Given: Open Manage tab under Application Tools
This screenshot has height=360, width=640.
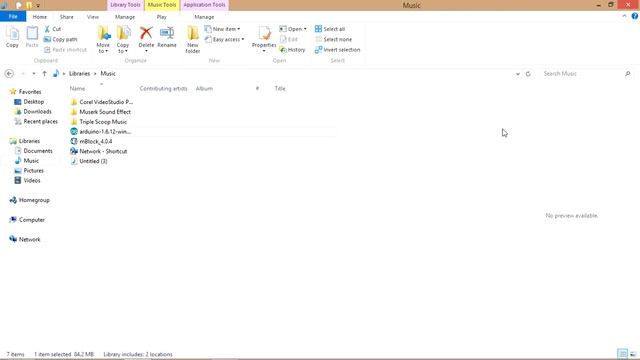Looking at the screenshot, I should pyautogui.click(x=204, y=17).
